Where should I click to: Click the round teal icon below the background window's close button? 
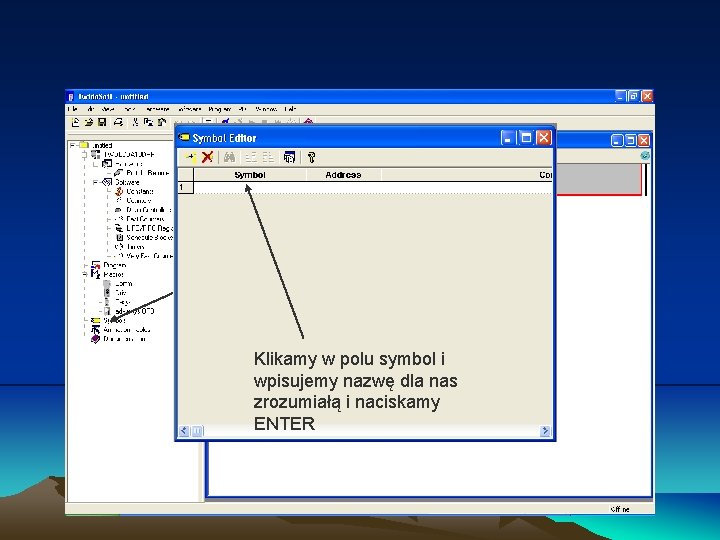(x=645, y=156)
